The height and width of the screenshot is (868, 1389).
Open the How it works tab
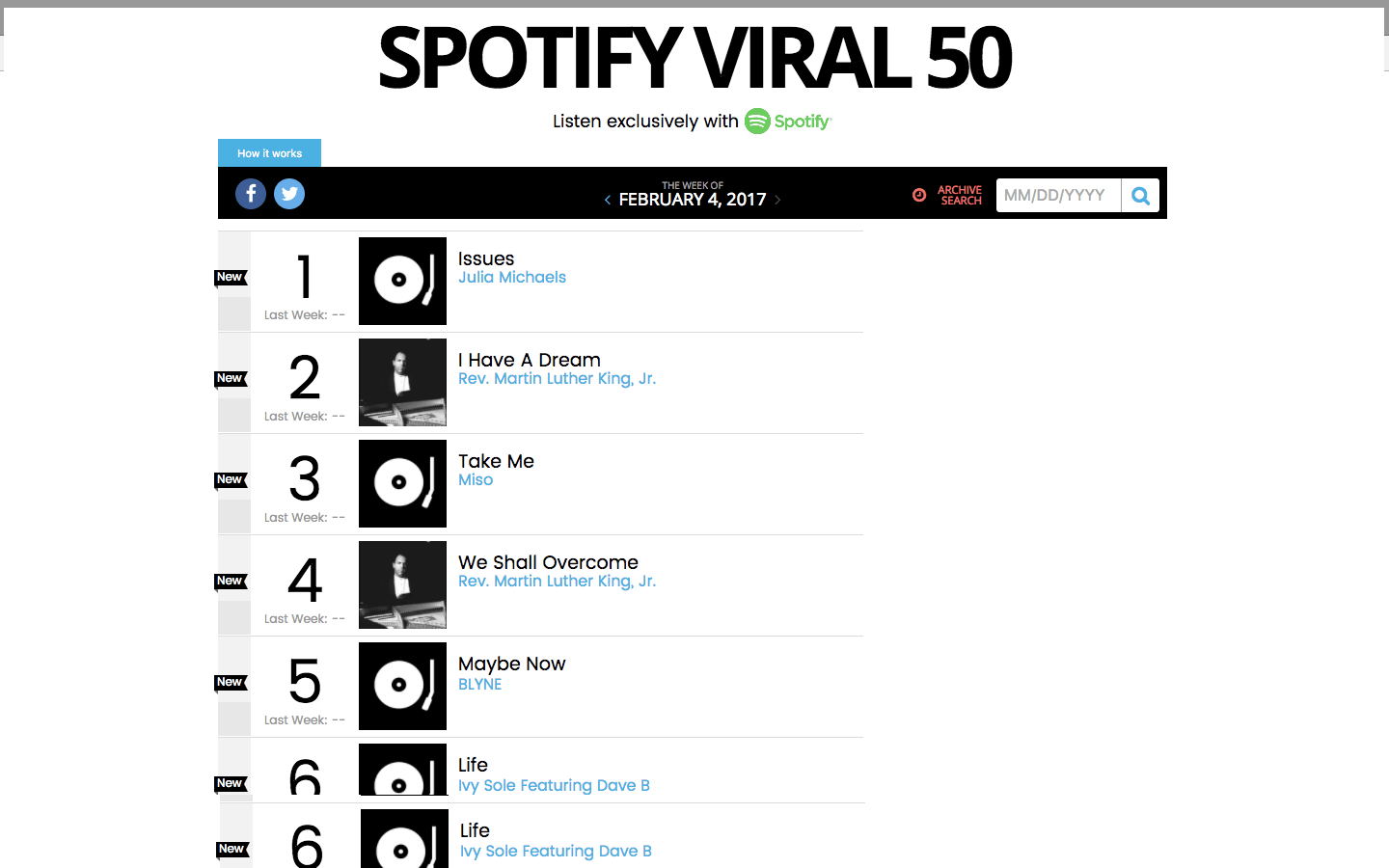(x=269, y=153)
